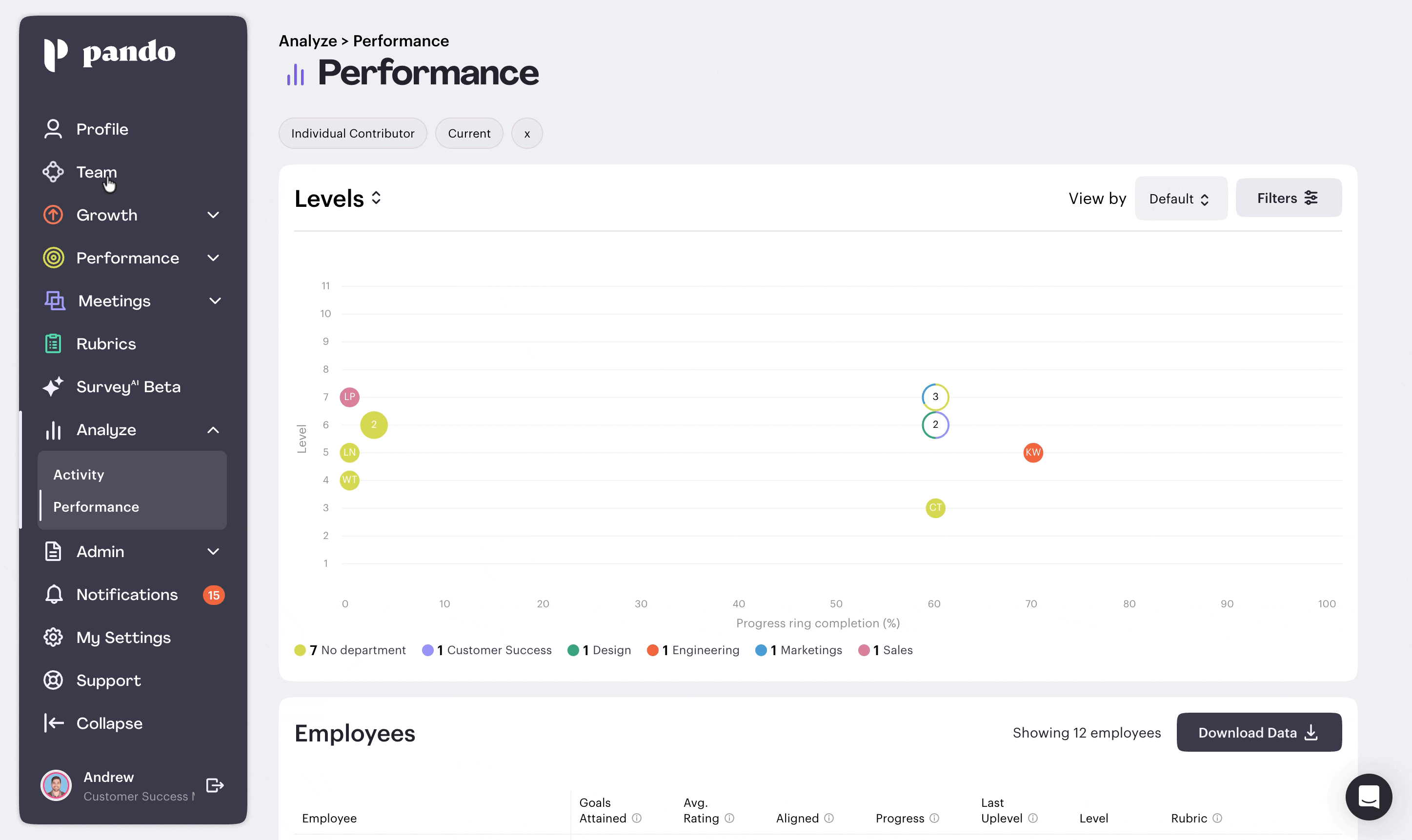Remove the Individual Contributor filter chip
1412x840 pixels.
[x=353, y=134]
